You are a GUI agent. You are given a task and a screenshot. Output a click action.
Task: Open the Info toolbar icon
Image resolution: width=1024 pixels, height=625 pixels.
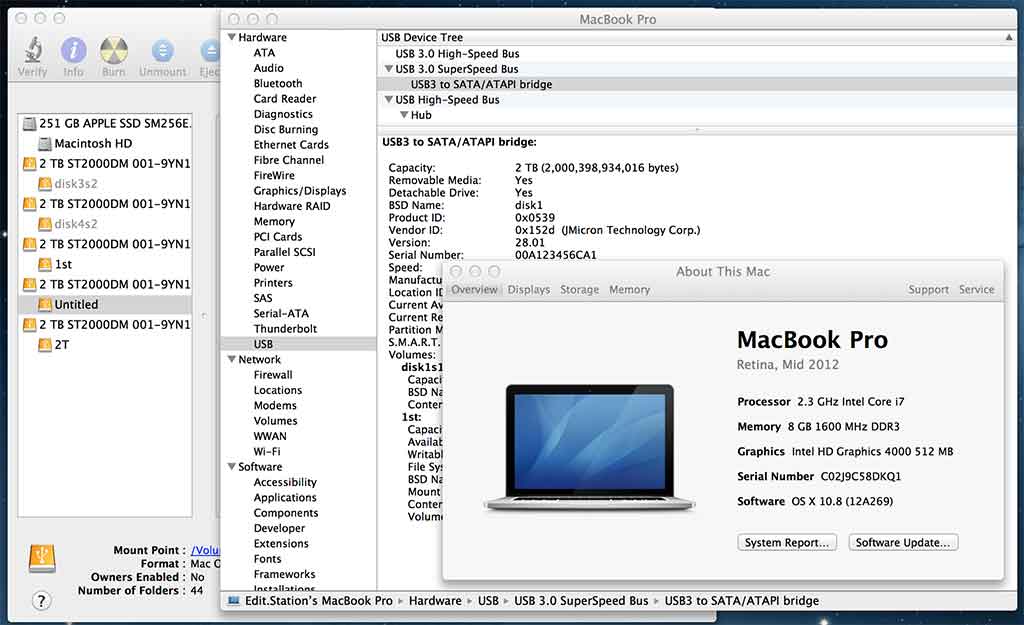(x=73, y=50)
